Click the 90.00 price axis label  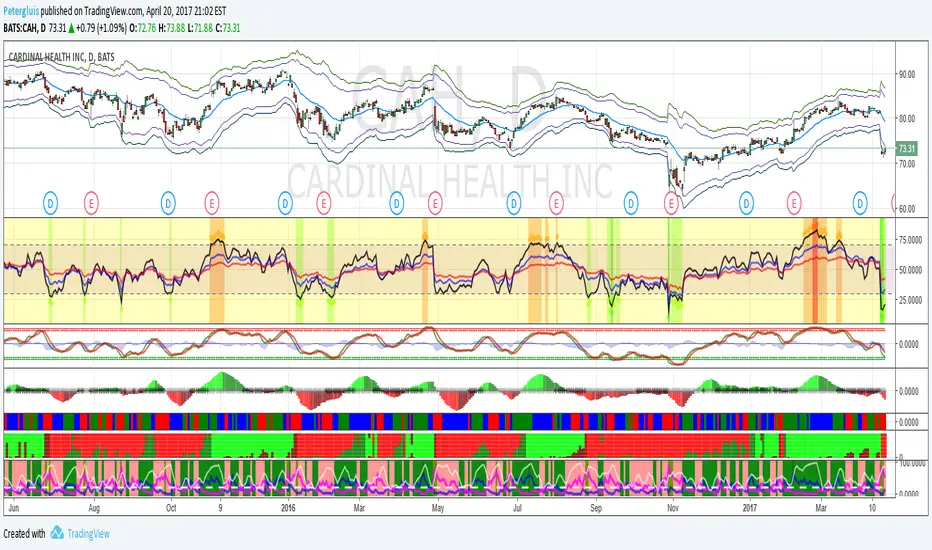[x=907, y=74]
